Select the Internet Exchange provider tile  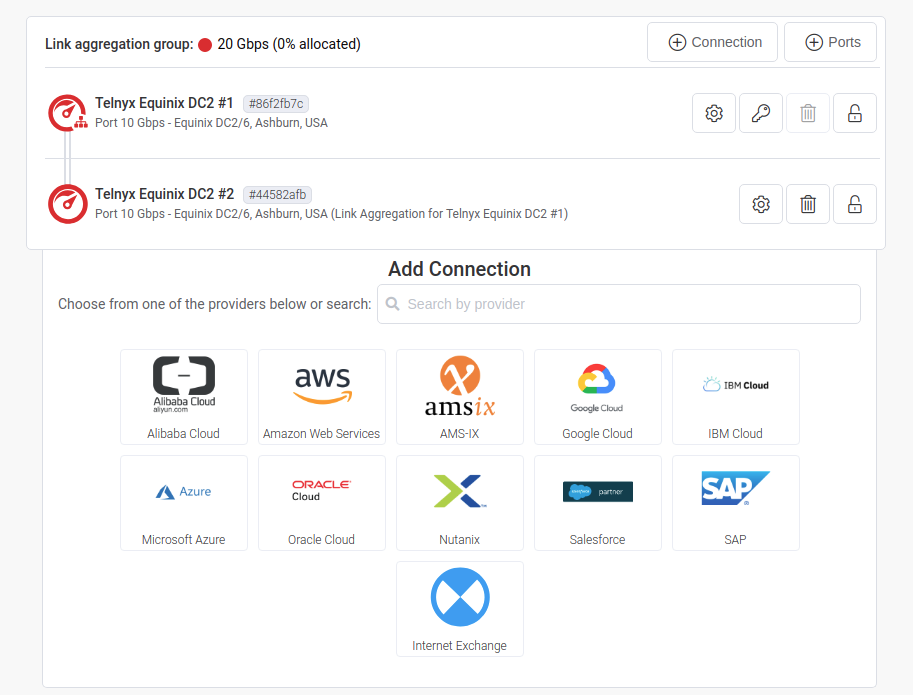tap(460, 609)
